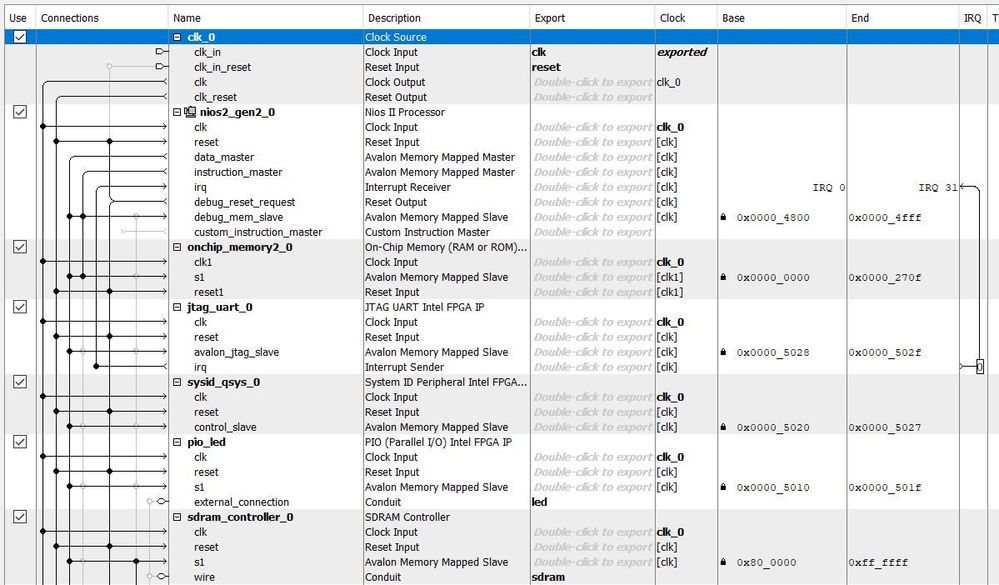
Task: Click 'Interrupt Sender' description text
Action: pyautogui.click(x=404, y=367)
